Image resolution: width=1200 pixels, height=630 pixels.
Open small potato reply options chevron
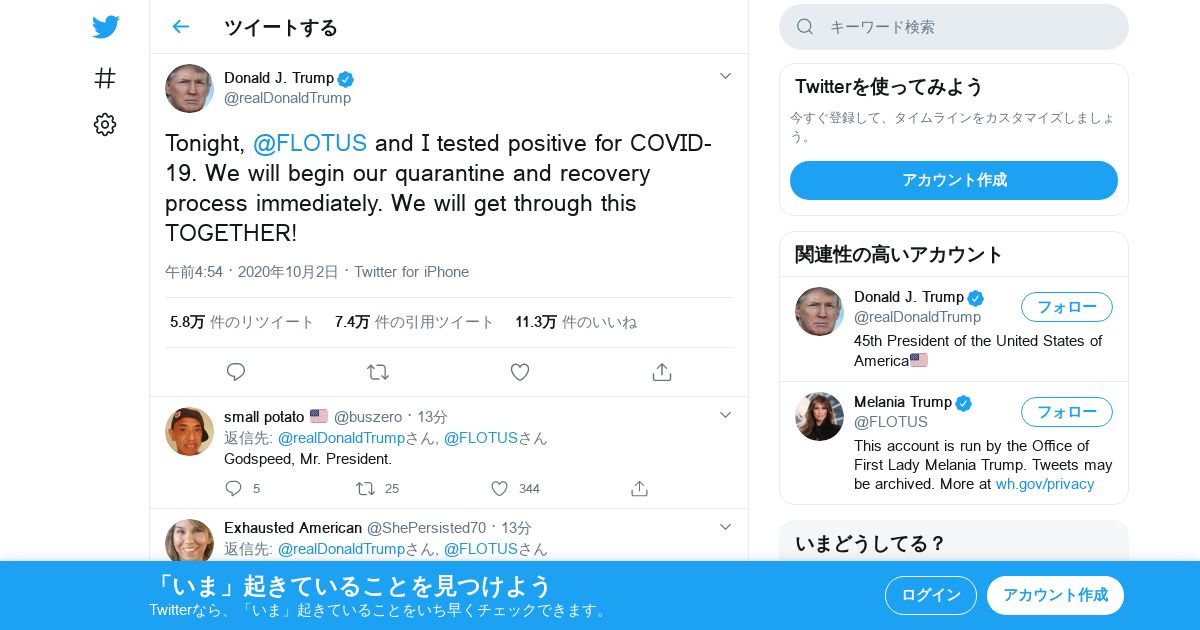coord(726,415)
